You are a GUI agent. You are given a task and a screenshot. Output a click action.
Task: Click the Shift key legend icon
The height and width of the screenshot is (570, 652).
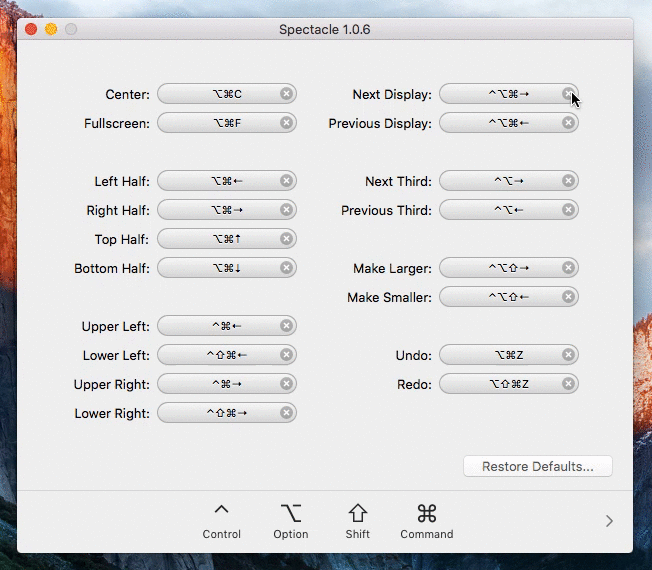358,513
